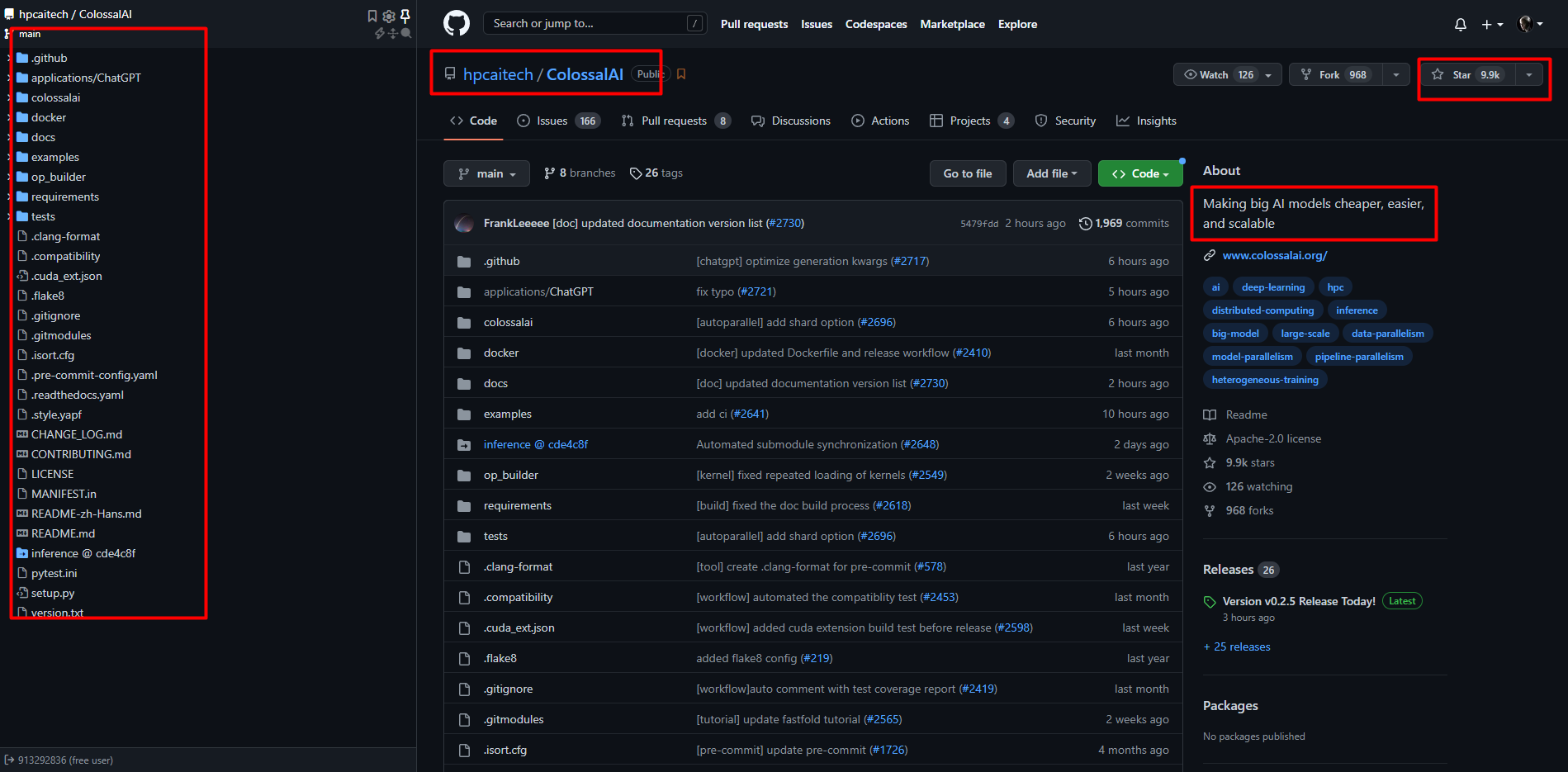Image resolution: width=1568 pixels, height=772 pixels.
Task: Open Version v0.2.5 Release Today! link
Action: click(1299, 602)
